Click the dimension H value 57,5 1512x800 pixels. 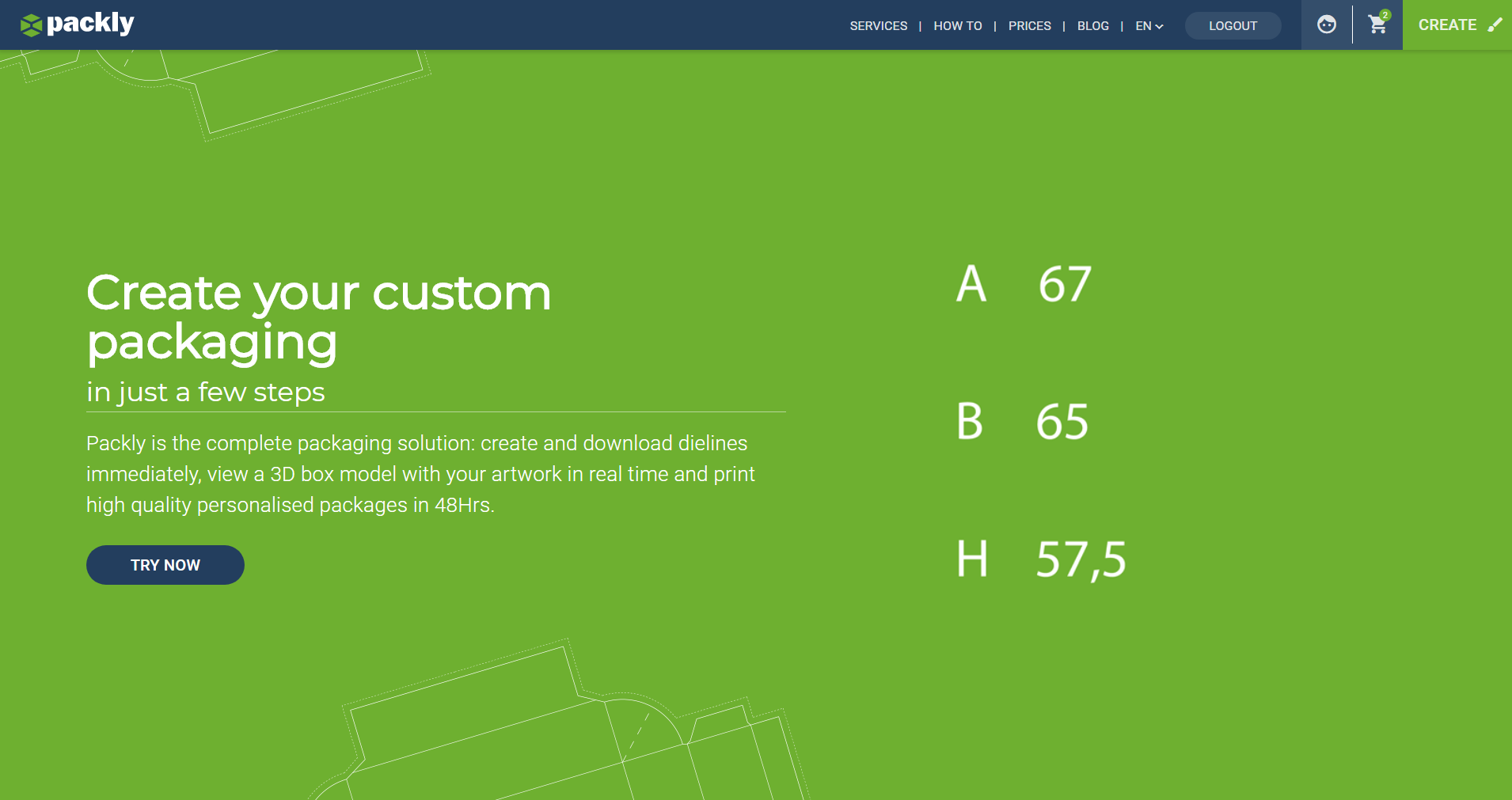[1081, 559]
